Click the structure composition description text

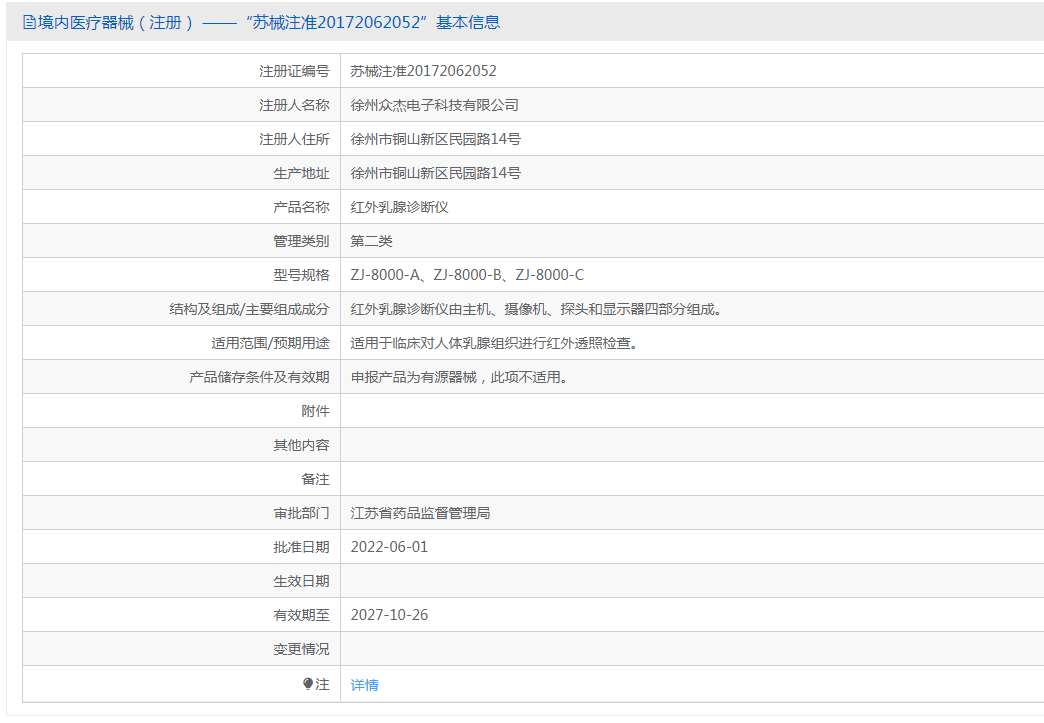537,310
